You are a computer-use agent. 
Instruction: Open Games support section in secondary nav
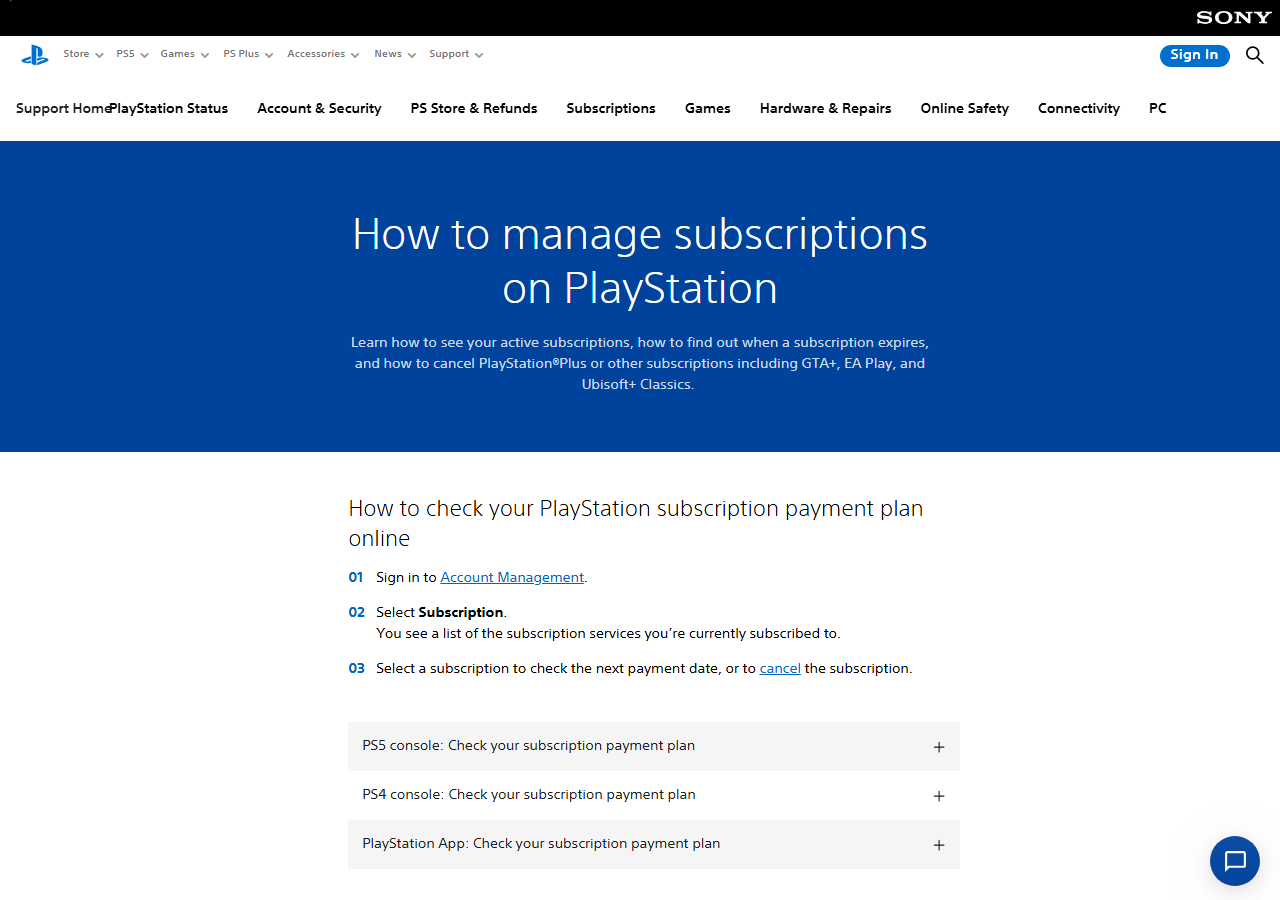pyautogui.click(x=708, y=108)
